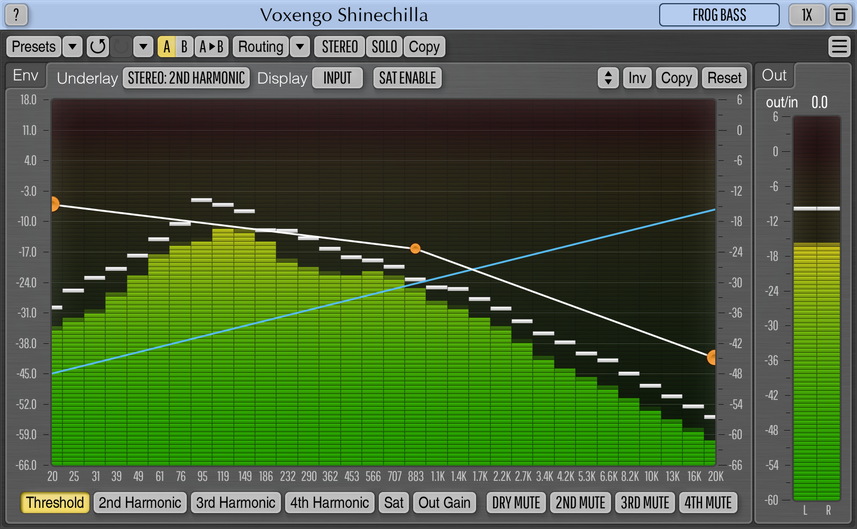Switch to the 3rd Harmonic tab
Viewport: 857px width, 529px height.
(x=235, y=502)
